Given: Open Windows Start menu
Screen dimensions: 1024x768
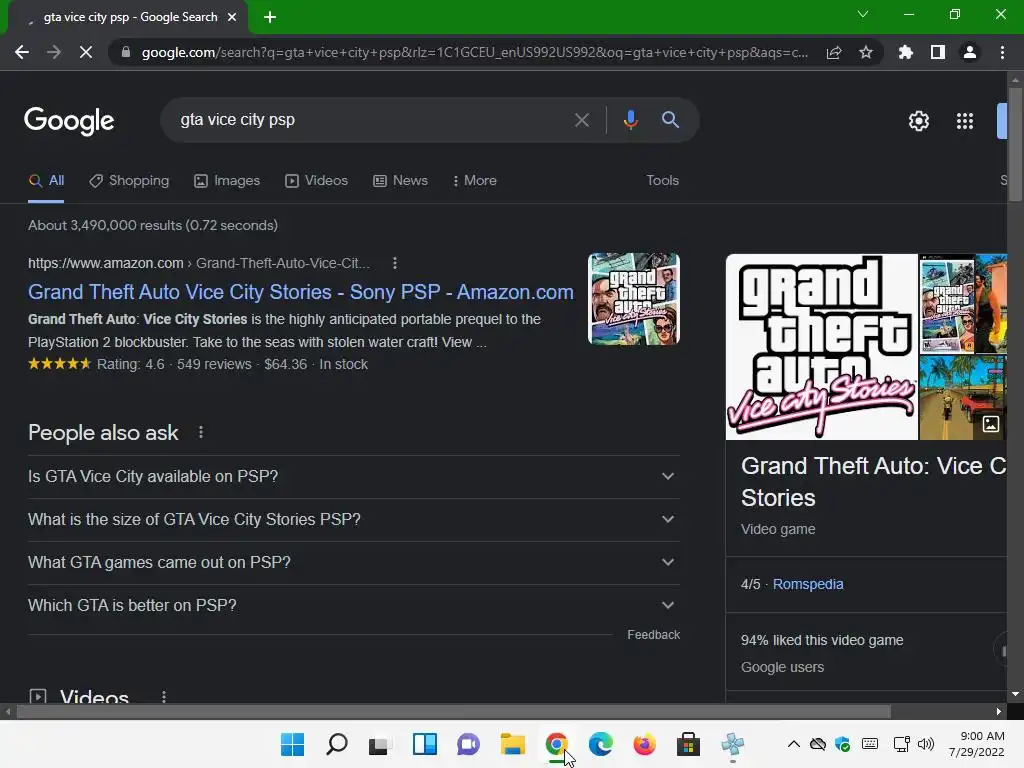Looking at the screenshot, I should tap(293, 744).
